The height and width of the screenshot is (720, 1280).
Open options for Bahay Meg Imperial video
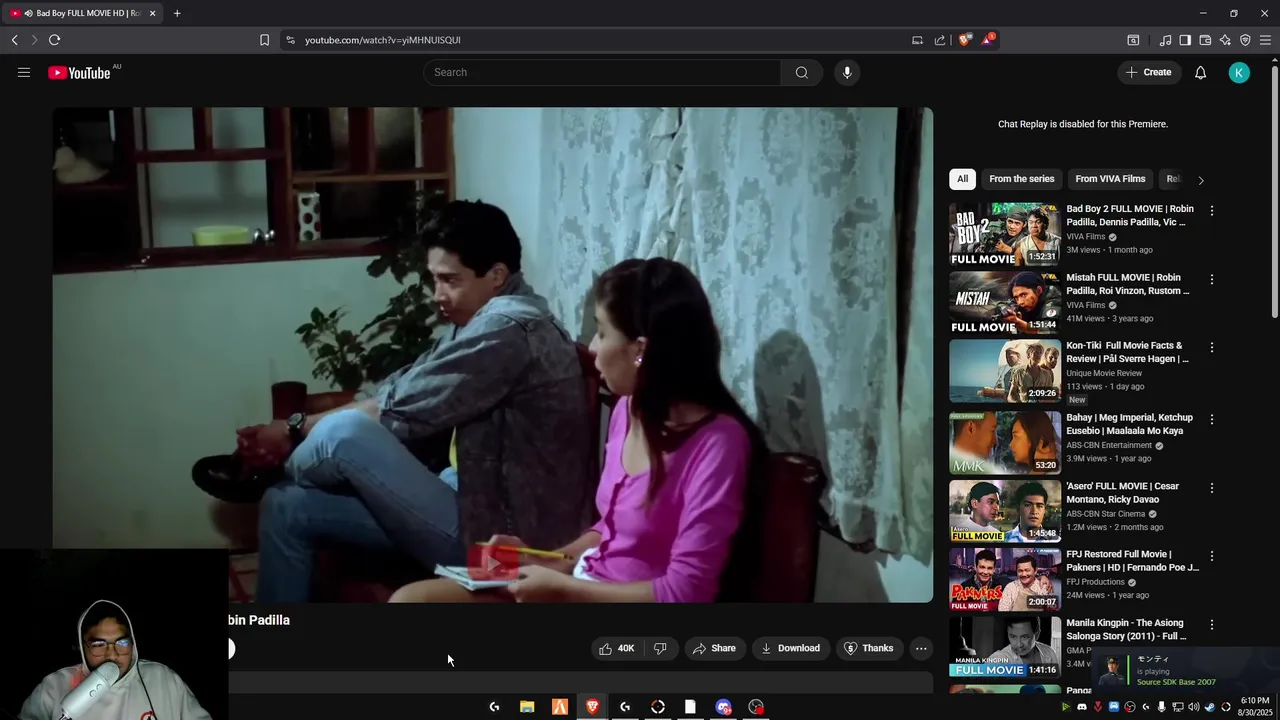pyautogui.click(x=1211, y=419)
